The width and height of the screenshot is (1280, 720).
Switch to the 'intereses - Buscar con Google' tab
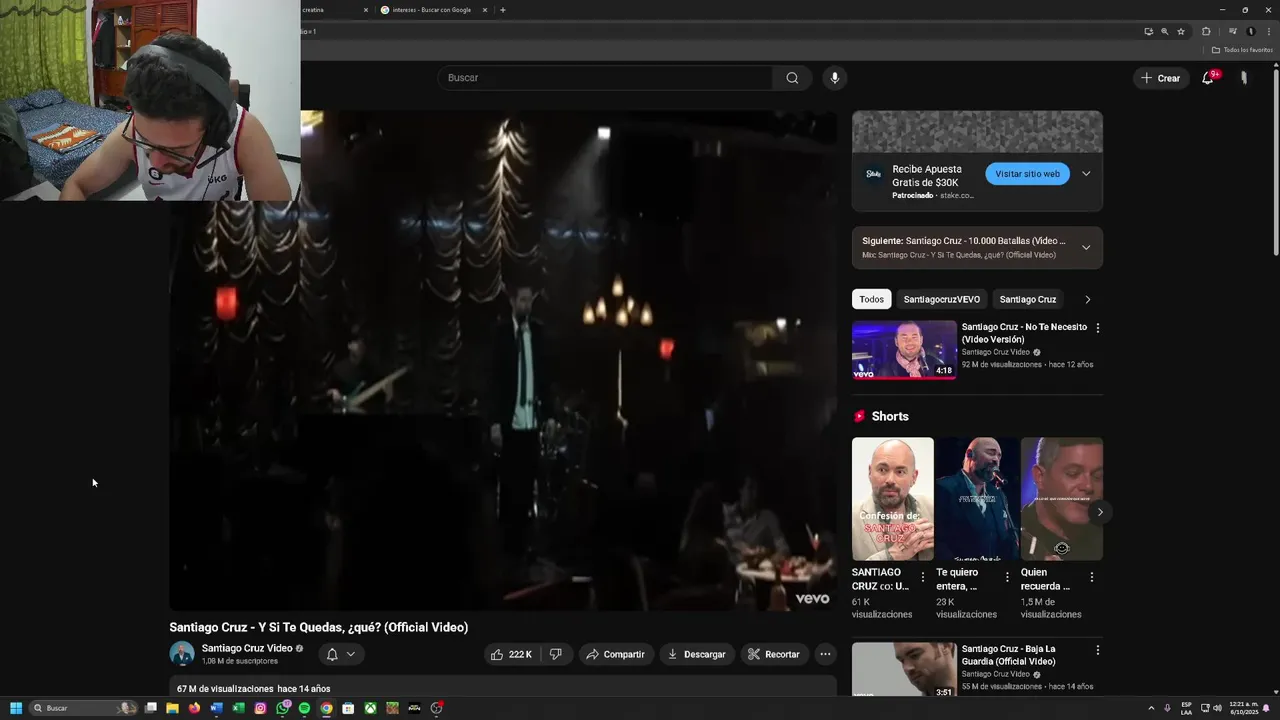[x=433, y=10]
